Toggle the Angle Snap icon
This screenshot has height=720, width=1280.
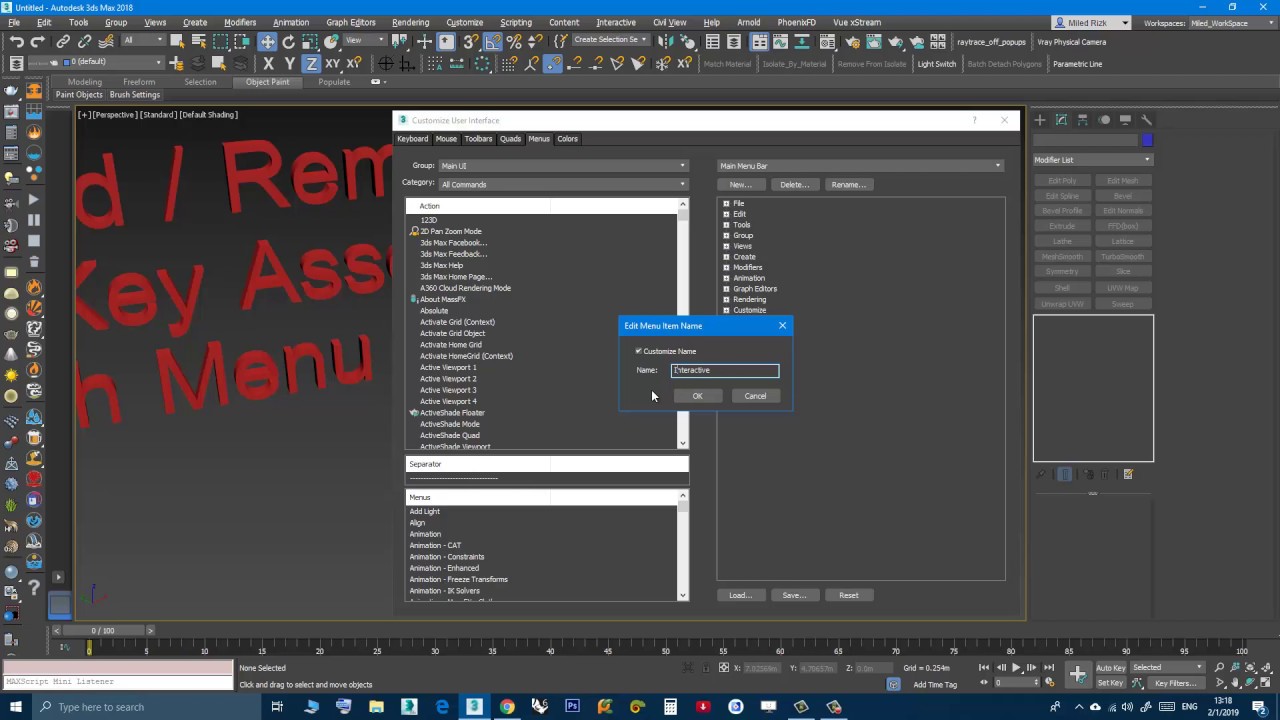click(493, 41)
